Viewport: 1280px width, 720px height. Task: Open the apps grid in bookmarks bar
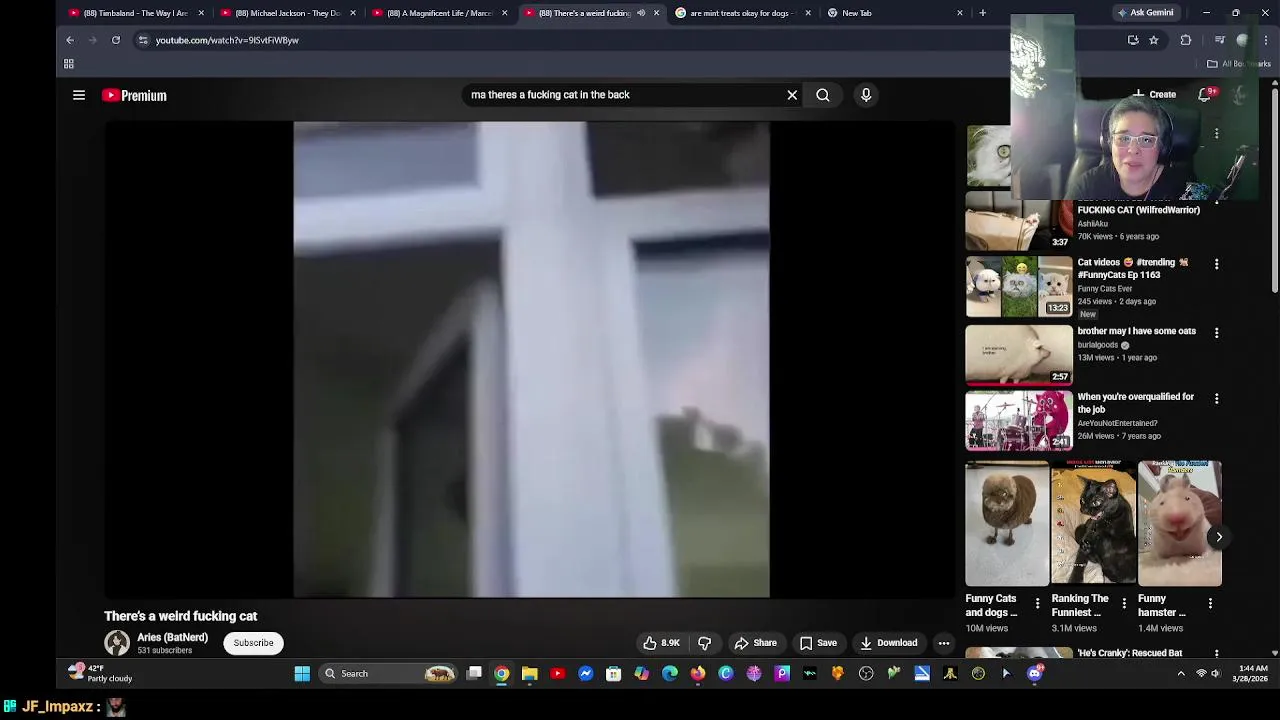click(69, 64)
